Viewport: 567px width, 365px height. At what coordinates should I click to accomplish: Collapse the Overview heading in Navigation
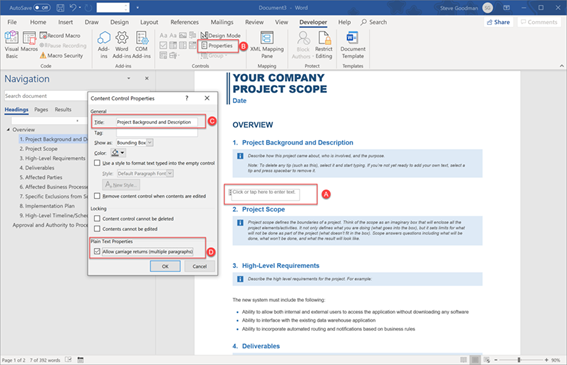coord(8,130)
